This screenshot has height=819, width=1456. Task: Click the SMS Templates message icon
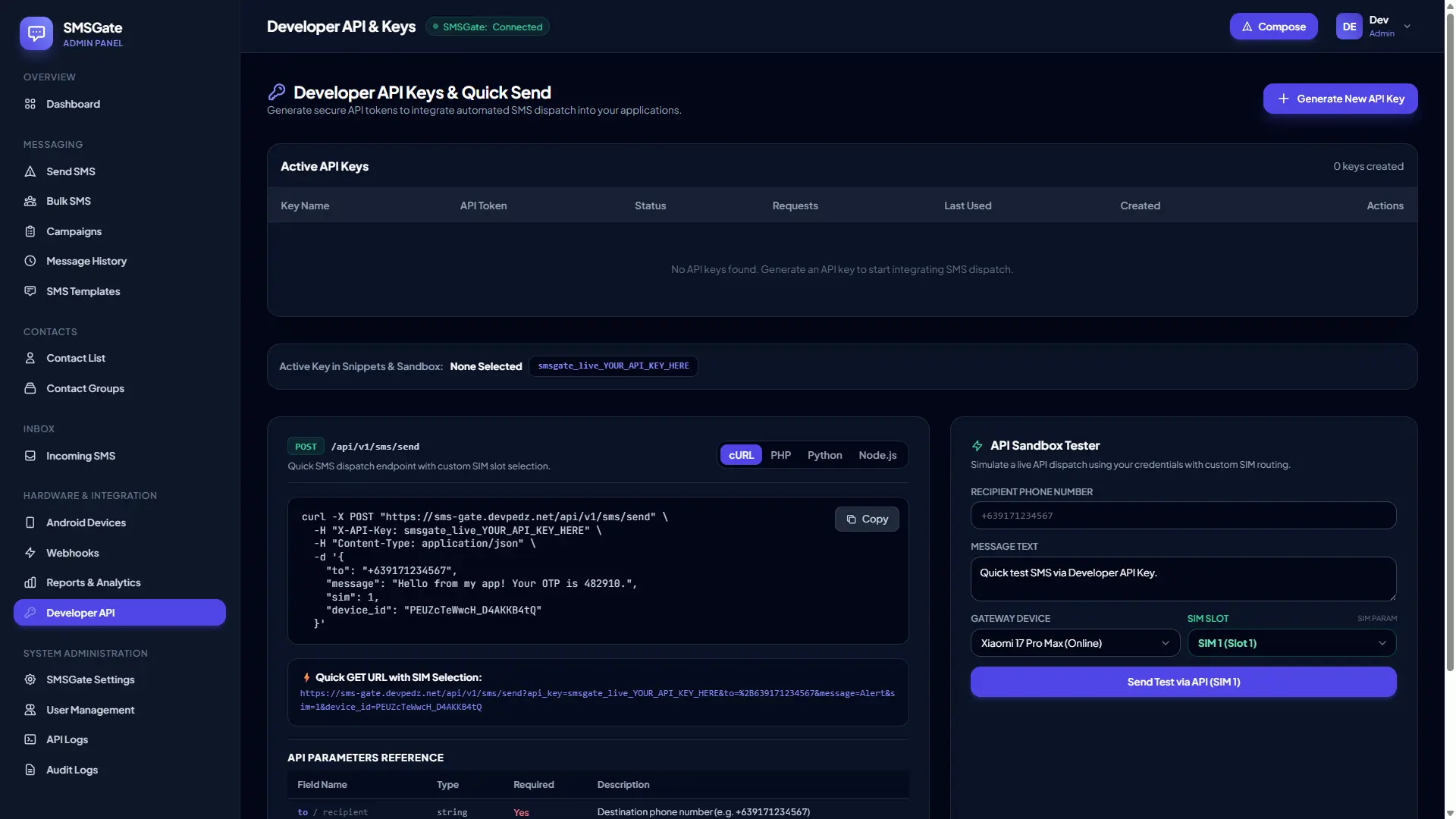click(30, 291)
